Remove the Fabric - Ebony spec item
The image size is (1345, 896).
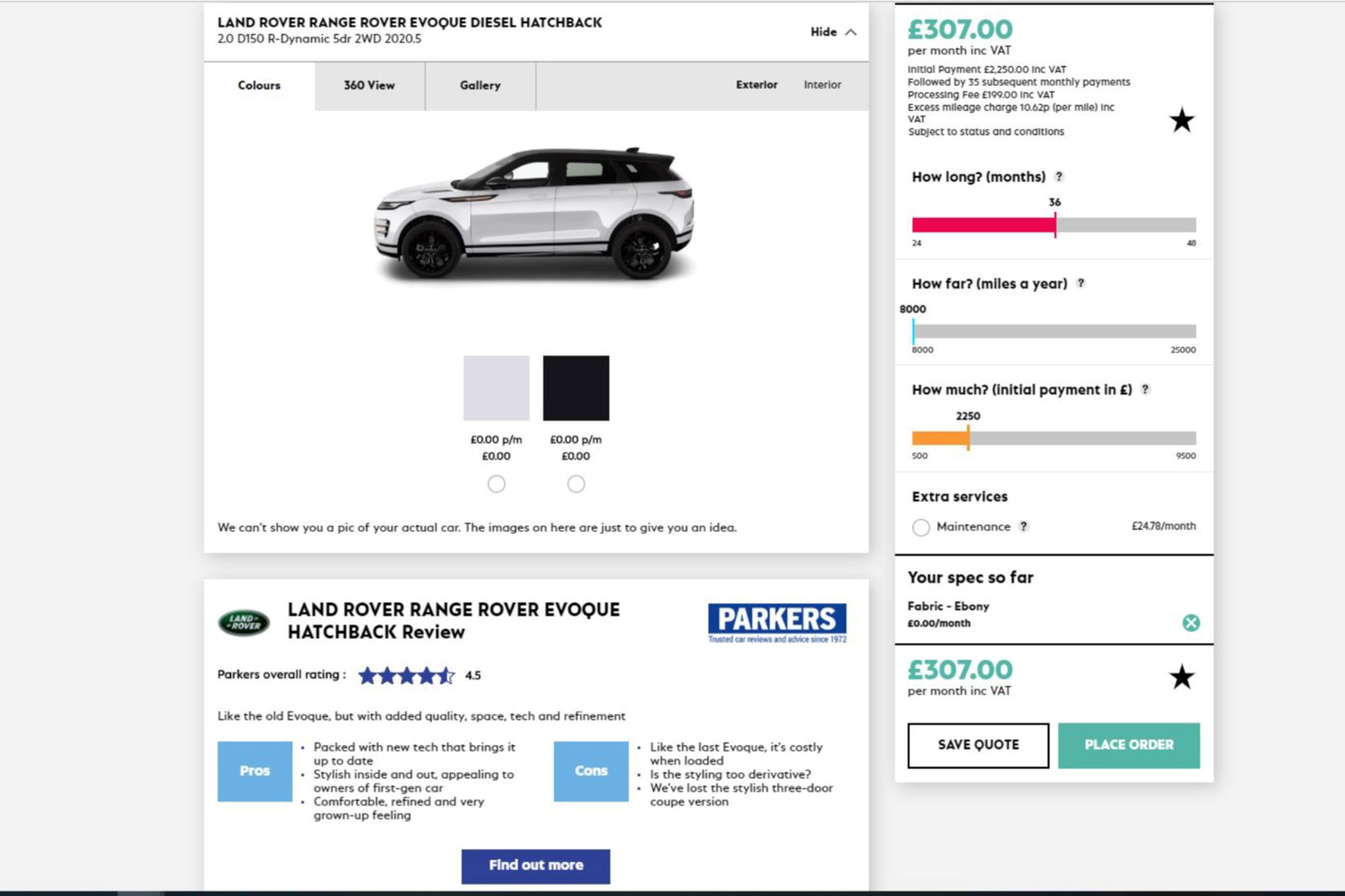tap(1191, 623)
